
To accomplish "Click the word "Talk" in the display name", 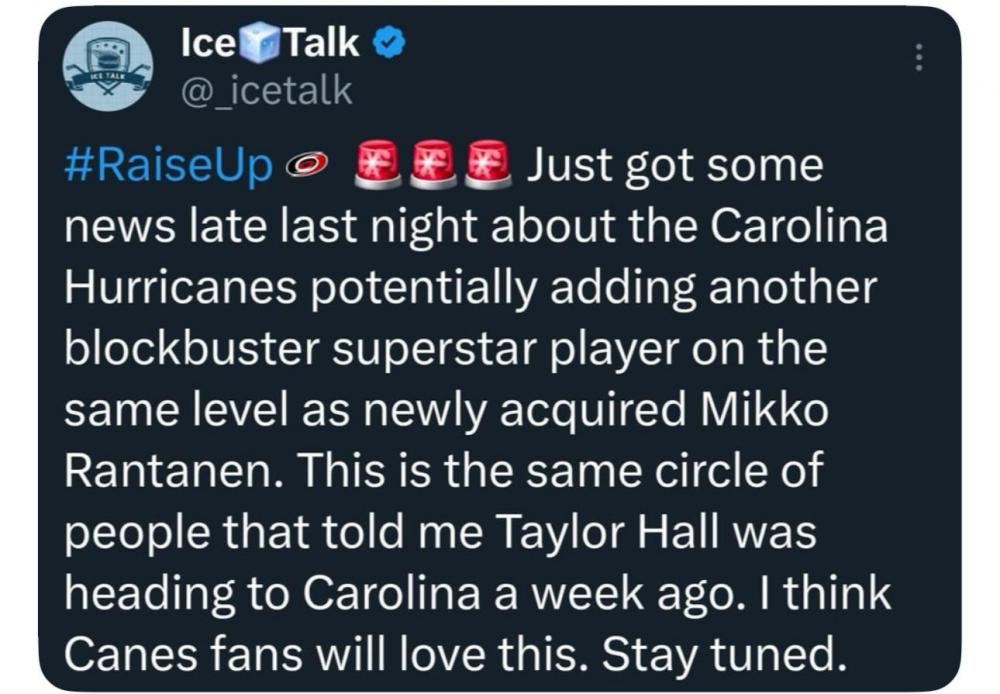I will pos(321,43).
